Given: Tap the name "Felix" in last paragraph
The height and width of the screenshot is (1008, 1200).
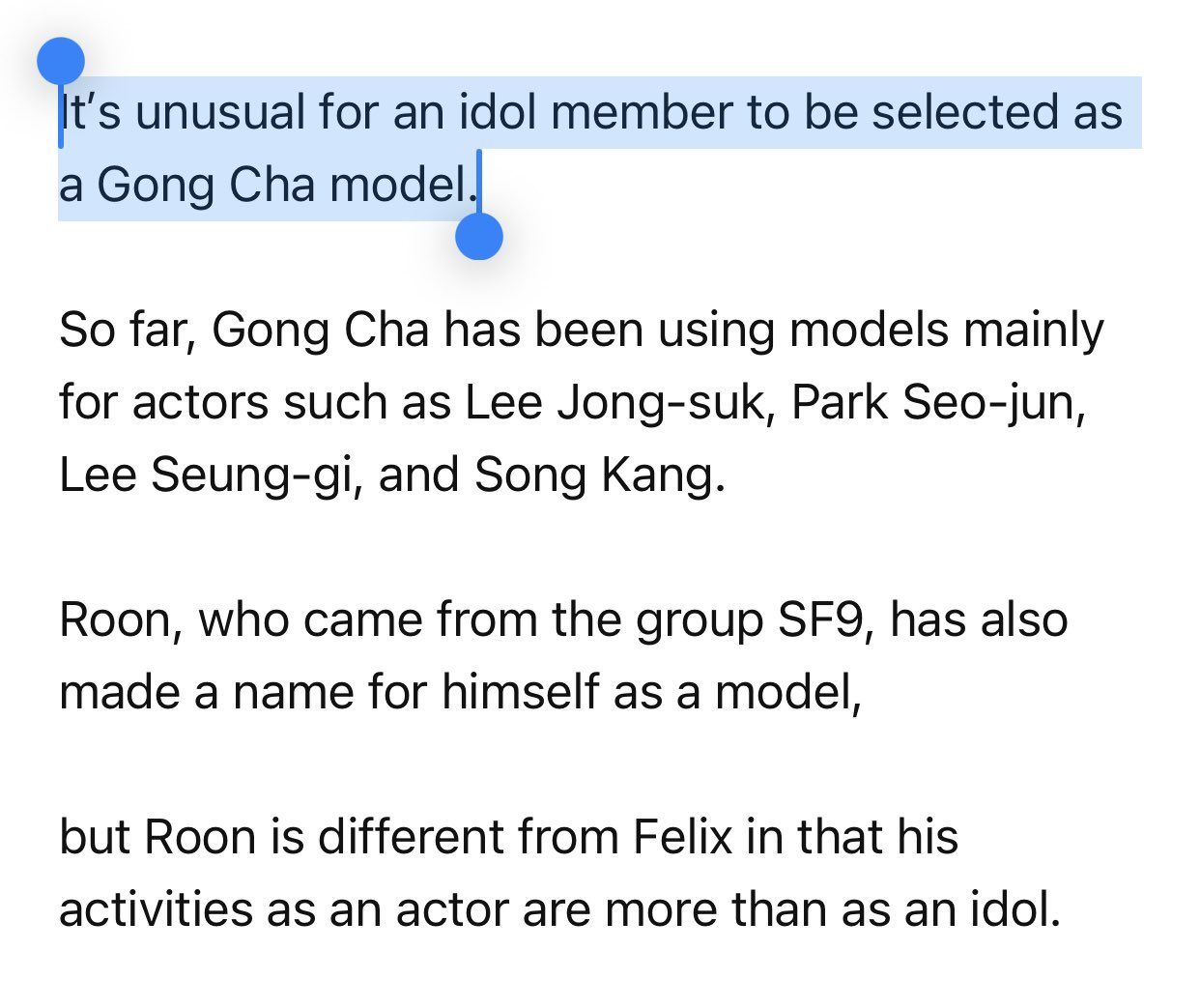Looking at the screenshot, I should (682, 837).
